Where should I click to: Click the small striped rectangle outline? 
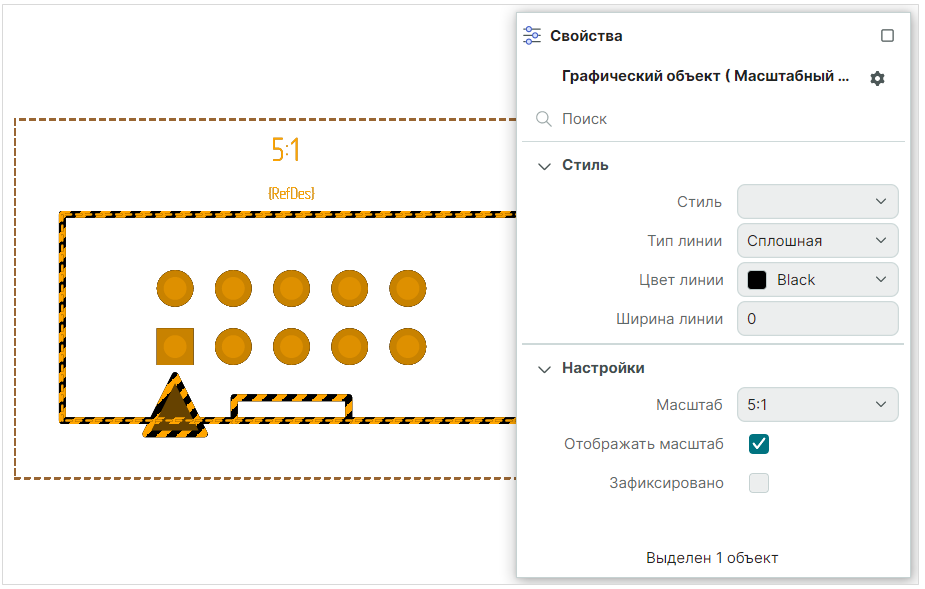[291, 406]
